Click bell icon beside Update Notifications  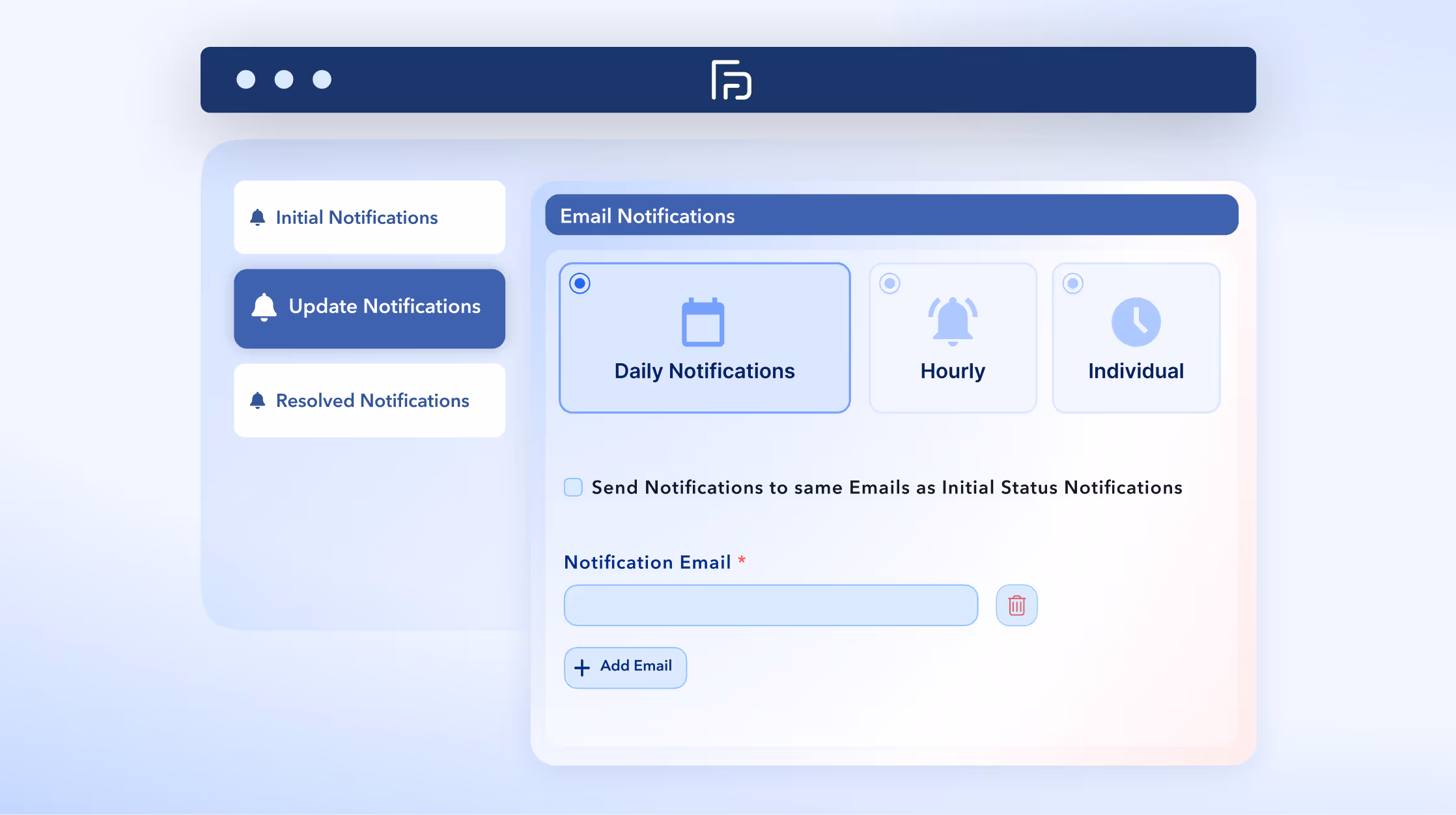pyautogui.click(x=264, y=307)
